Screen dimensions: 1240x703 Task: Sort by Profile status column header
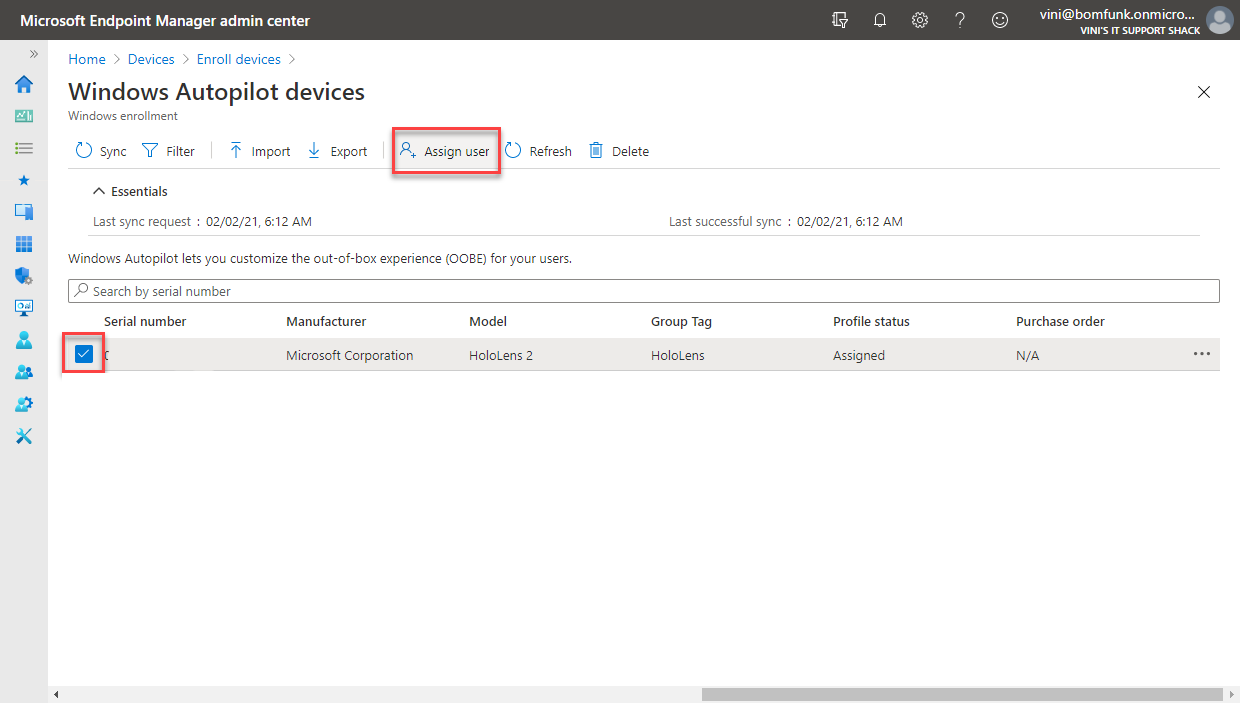pyautogui.click(x=871, y=321)
